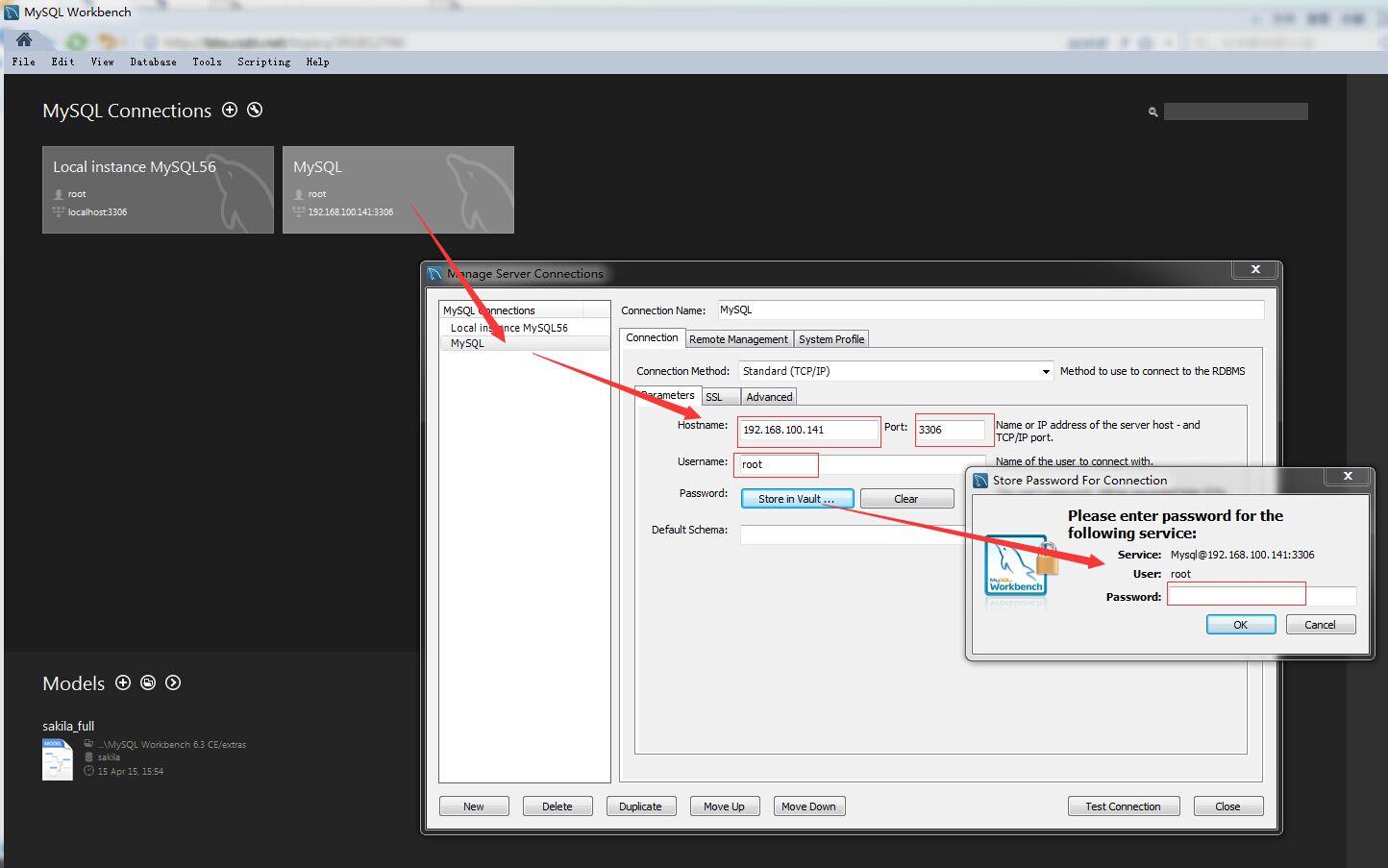Open the Scripting menu
This screenshot has height=868, width=1388.
(x=263, y=62)
